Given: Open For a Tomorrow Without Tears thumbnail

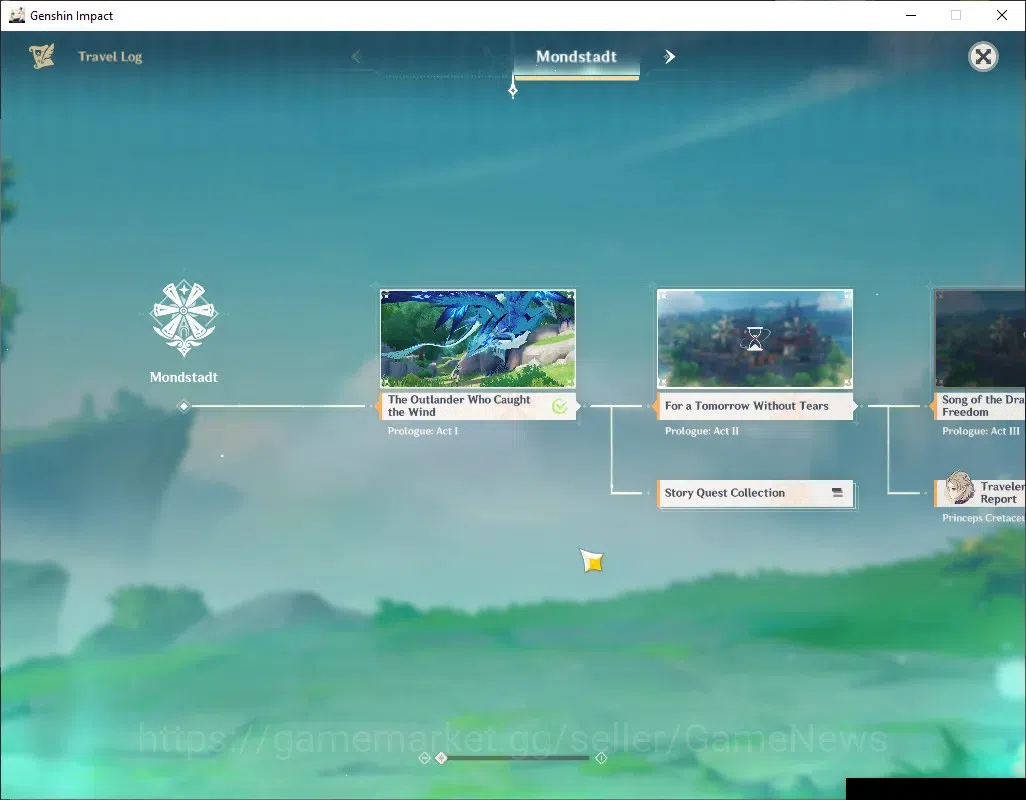Looking at the screenshot, I should pos(754,339).
